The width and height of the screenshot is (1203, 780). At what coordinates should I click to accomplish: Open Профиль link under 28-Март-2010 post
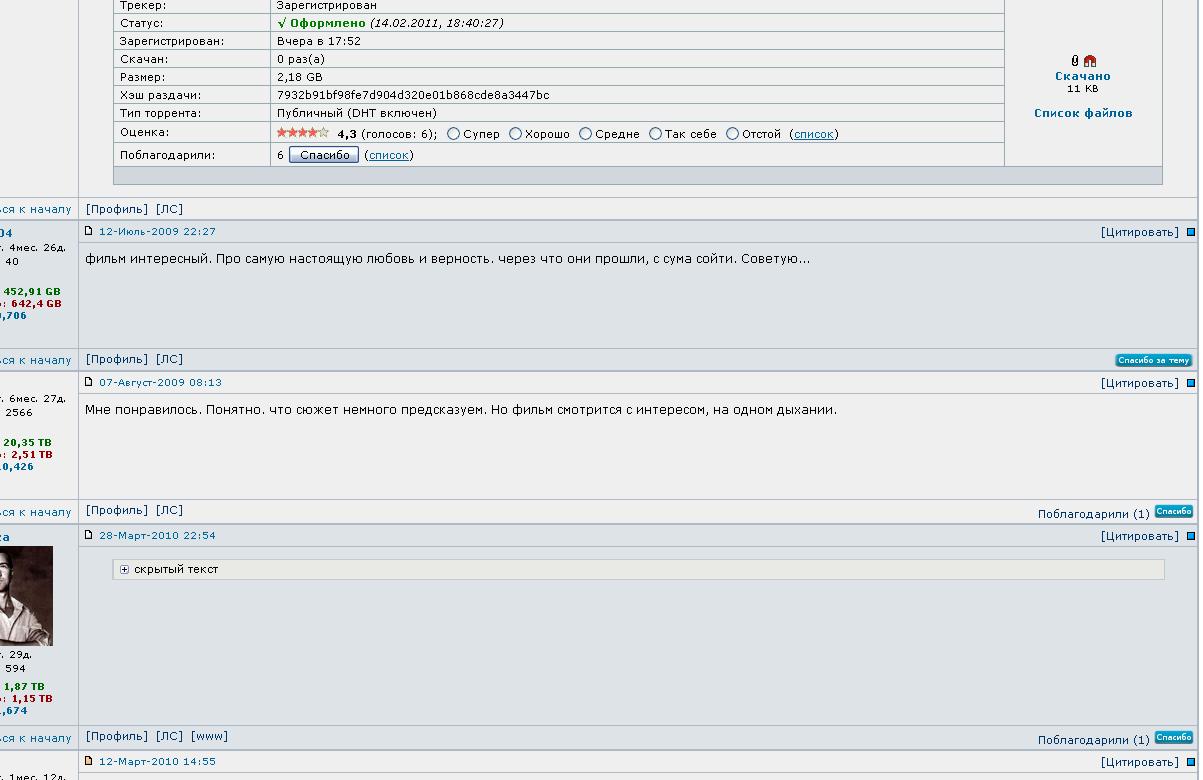(x=117, y=736)
